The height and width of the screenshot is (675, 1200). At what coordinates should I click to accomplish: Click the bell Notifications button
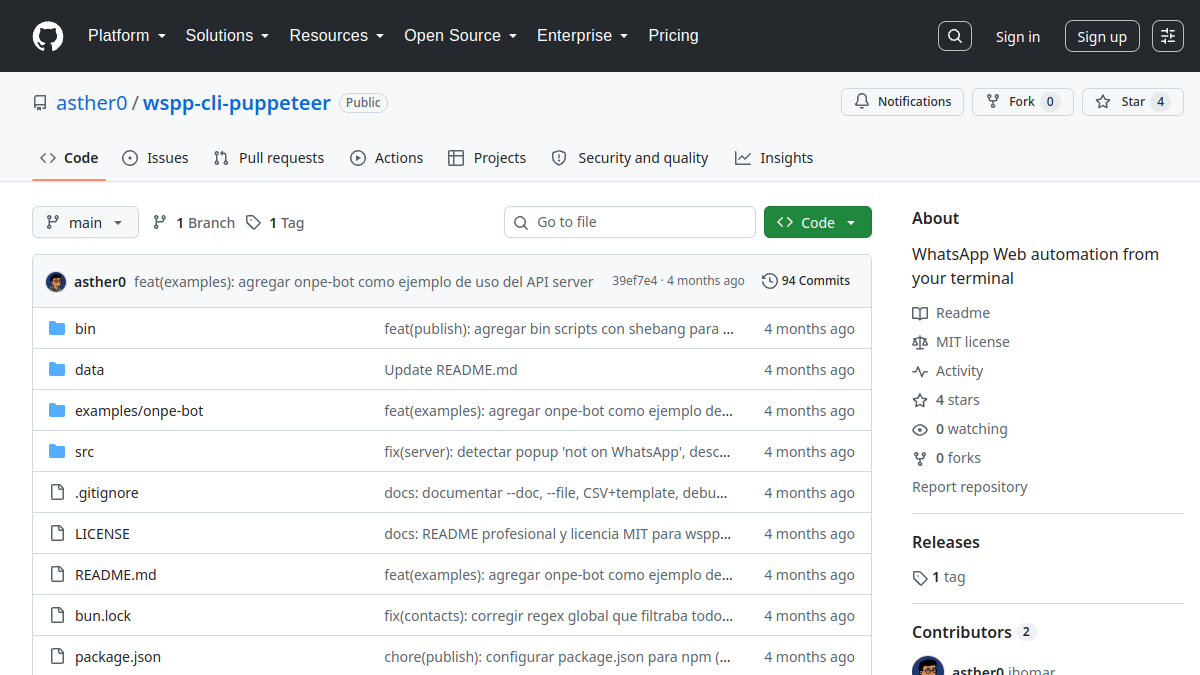[903, 102]
